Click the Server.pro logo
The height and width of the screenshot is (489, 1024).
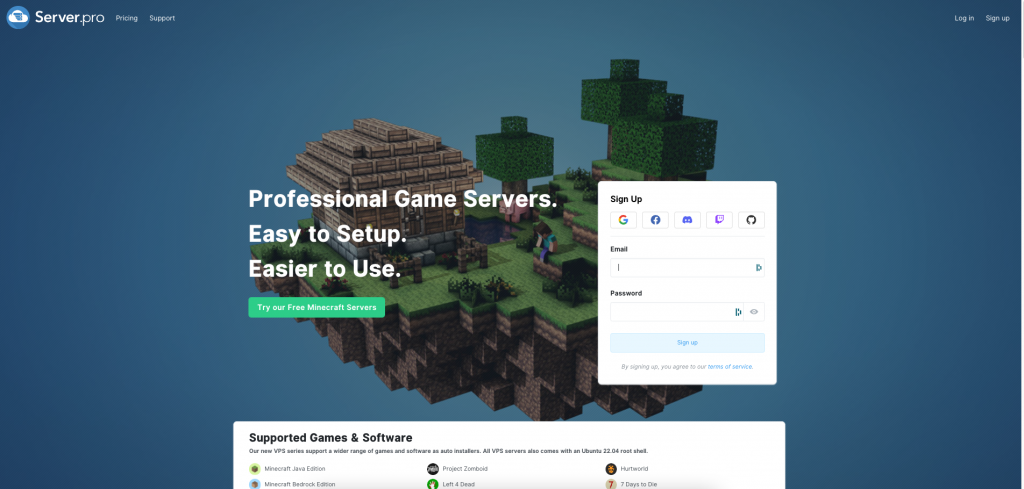pos(56,18)
